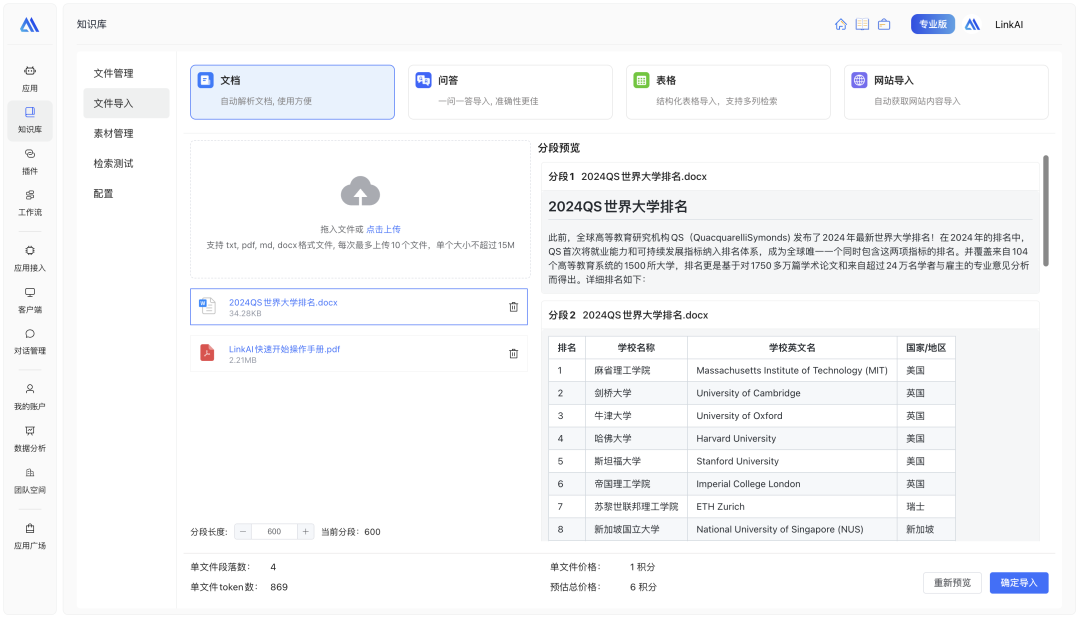Viewport: 1080px width, 619px height.
Task: Remove LinkAI快速开始操作手册.pdf with trash icon
Action: (x=513, y=353)
